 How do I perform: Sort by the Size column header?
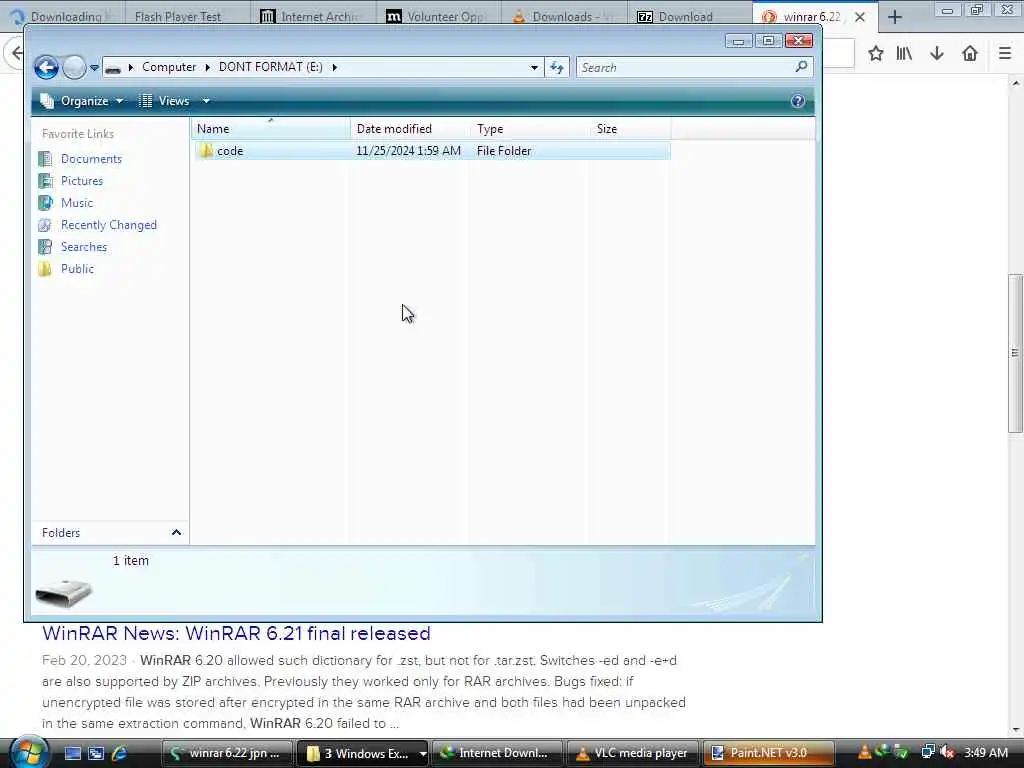coord(630,129)
